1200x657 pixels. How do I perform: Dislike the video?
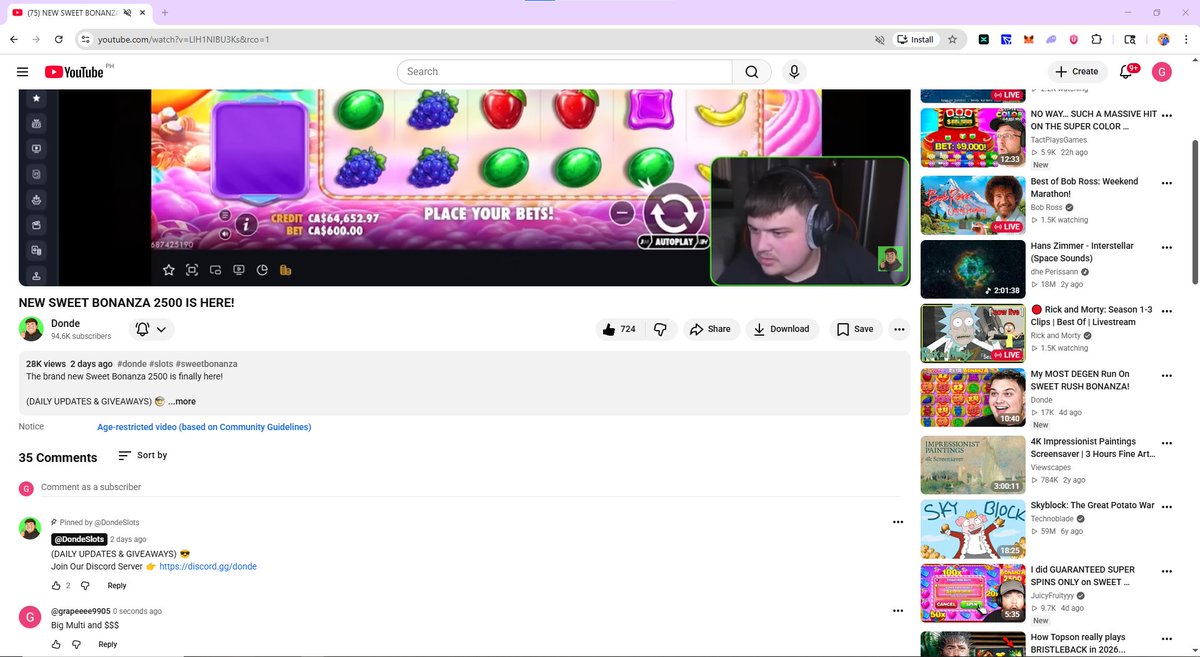(660, 329)
